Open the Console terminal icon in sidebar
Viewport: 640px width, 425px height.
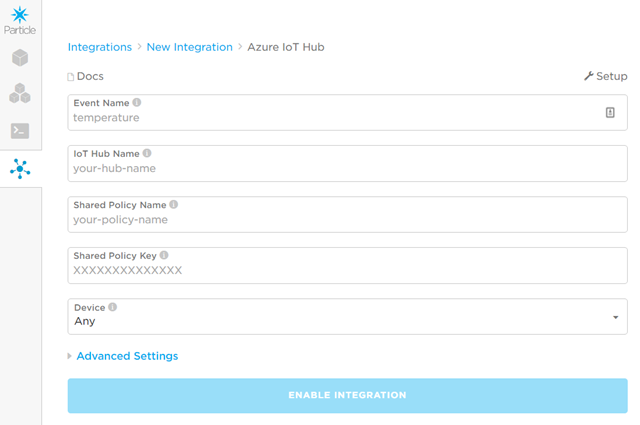(20, 131)
